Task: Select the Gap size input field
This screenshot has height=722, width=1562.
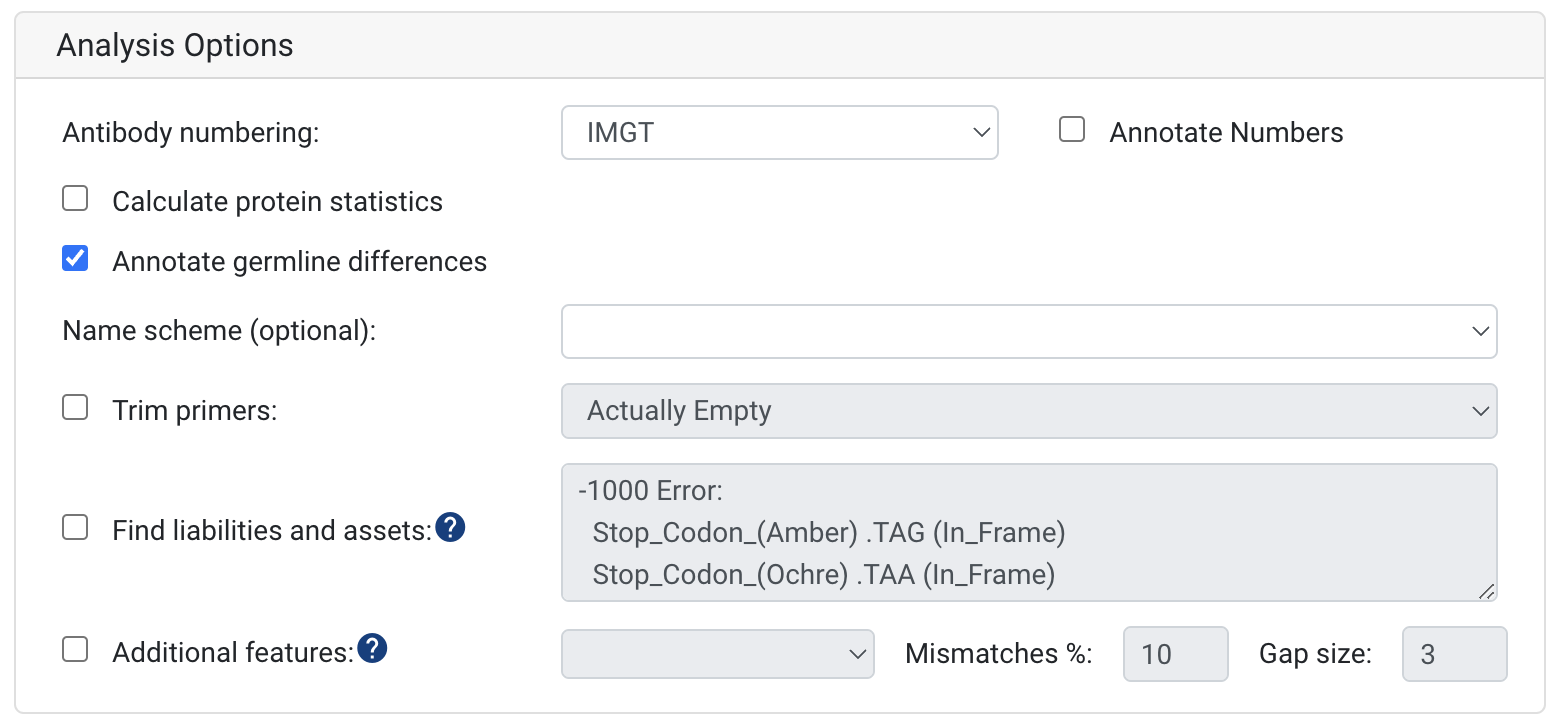Action: pos(1454,654)
